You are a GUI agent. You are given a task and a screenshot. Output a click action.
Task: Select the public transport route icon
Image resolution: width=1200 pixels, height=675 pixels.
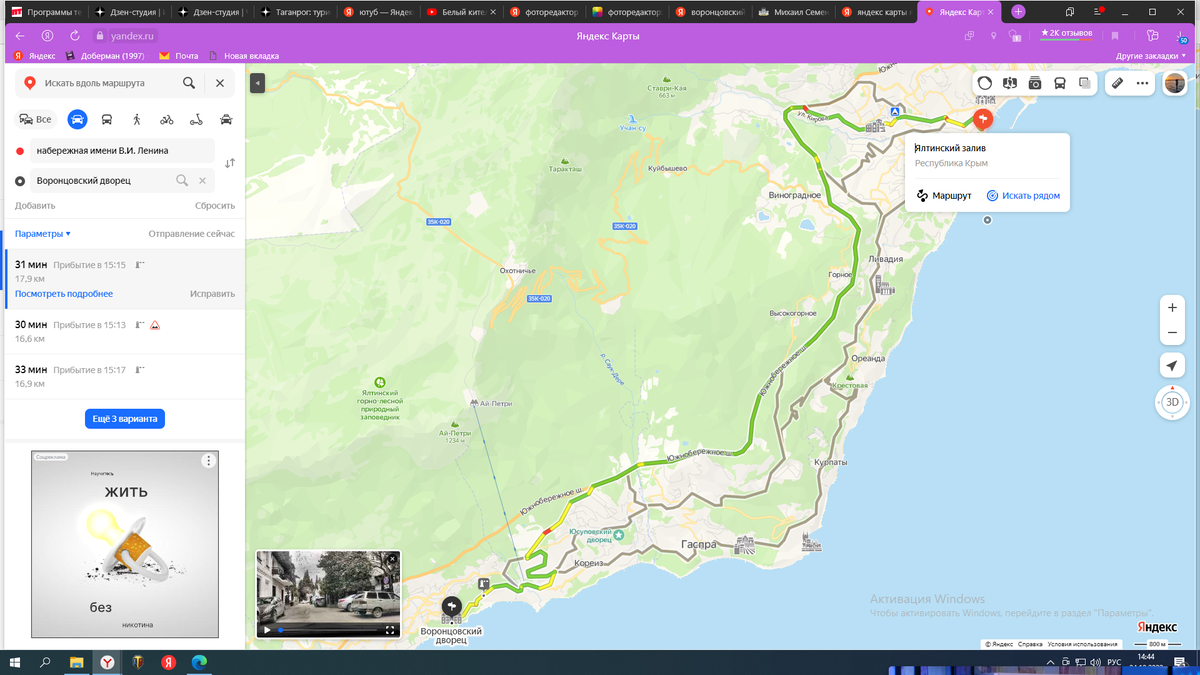107,119
